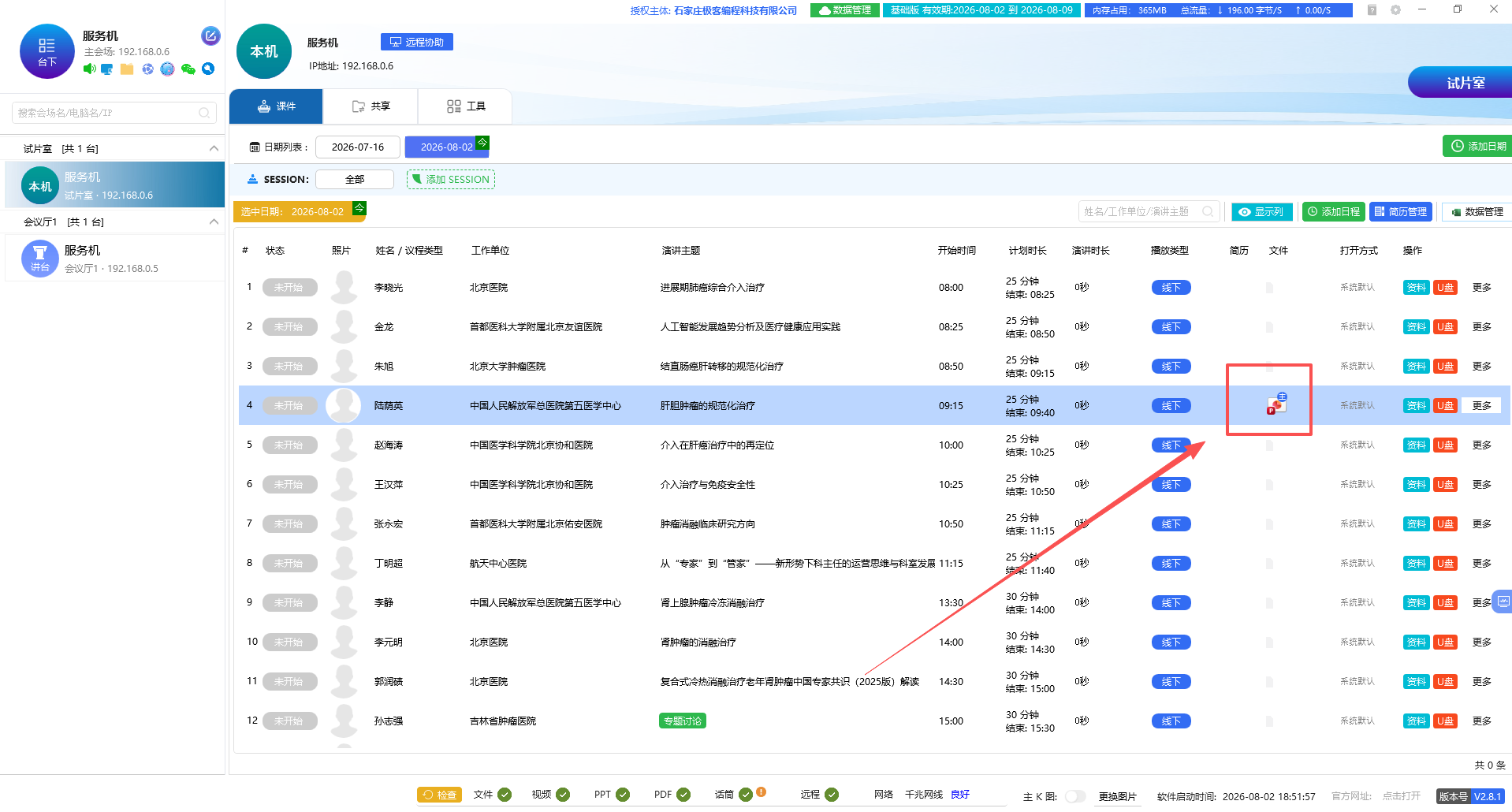This screenshot has height=812, width=1512.
Task: Click the edit pencil icon beside 服务机
Action: (x=210, y=35)
